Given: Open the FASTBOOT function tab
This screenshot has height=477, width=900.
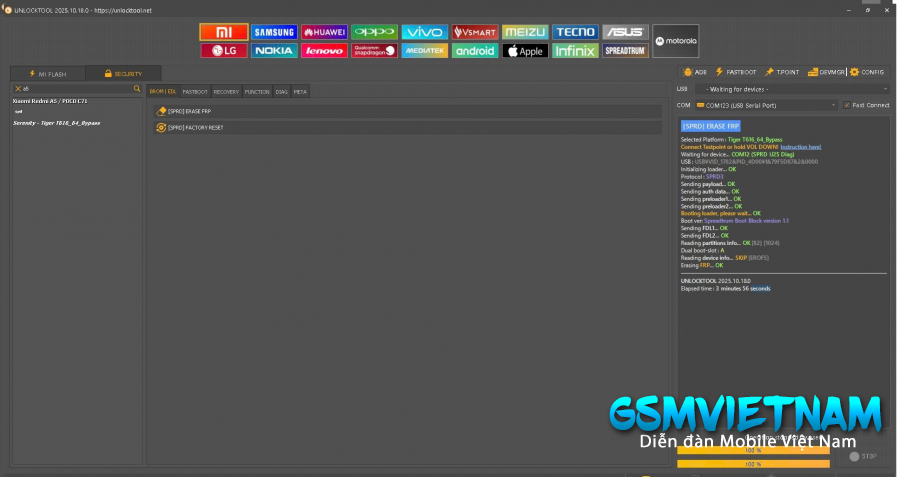Looking at the screenshot, I should click(x=194, y=91).
